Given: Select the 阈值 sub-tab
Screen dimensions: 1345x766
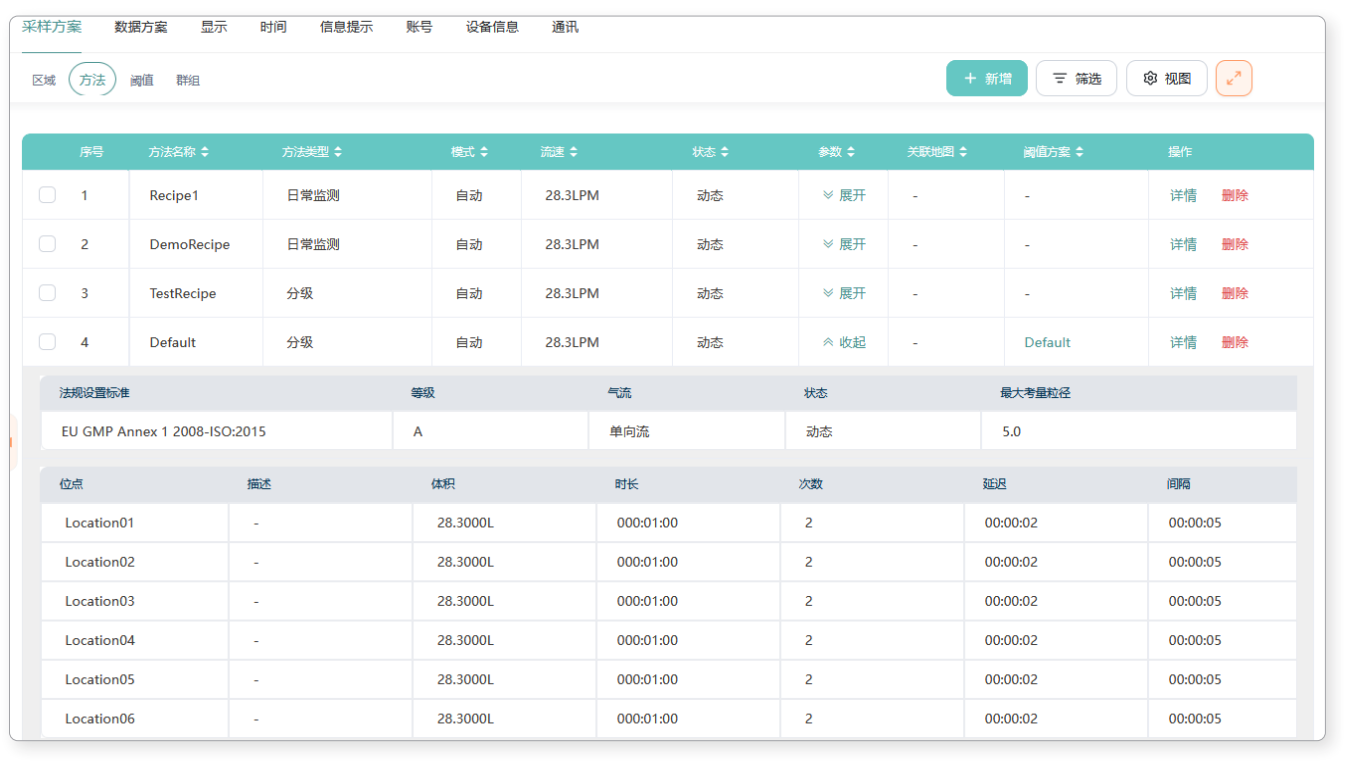Looking at the screenshot, I should pyautogui.click(x=142, y=80).
